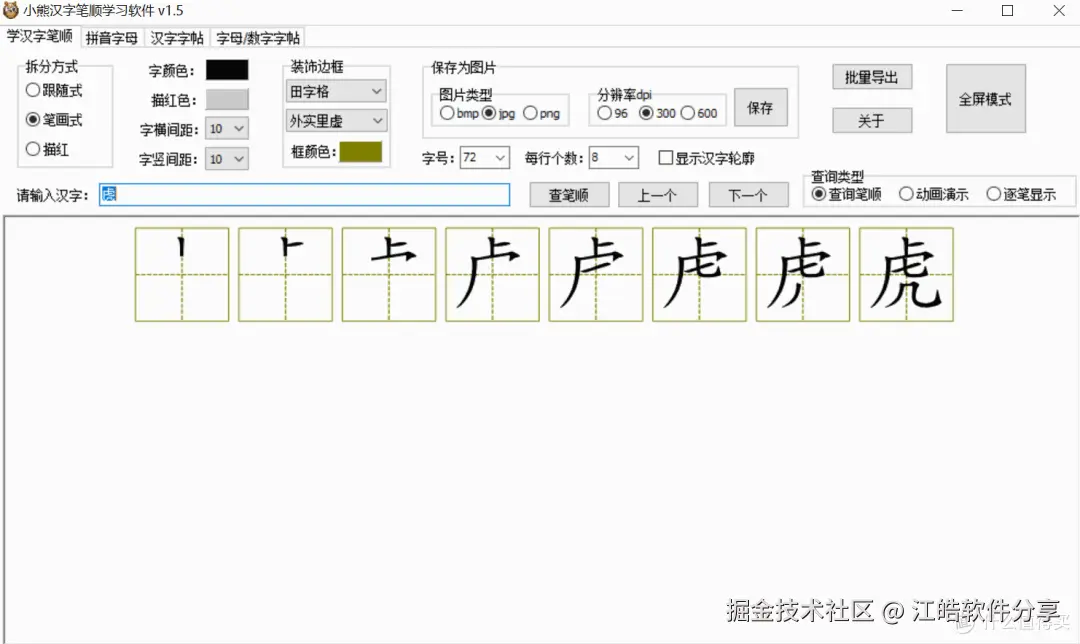The width and height of the screenshot is (1080, 644).
Task: Click the 下一个 next button
Action: click(x=748, y=195)
